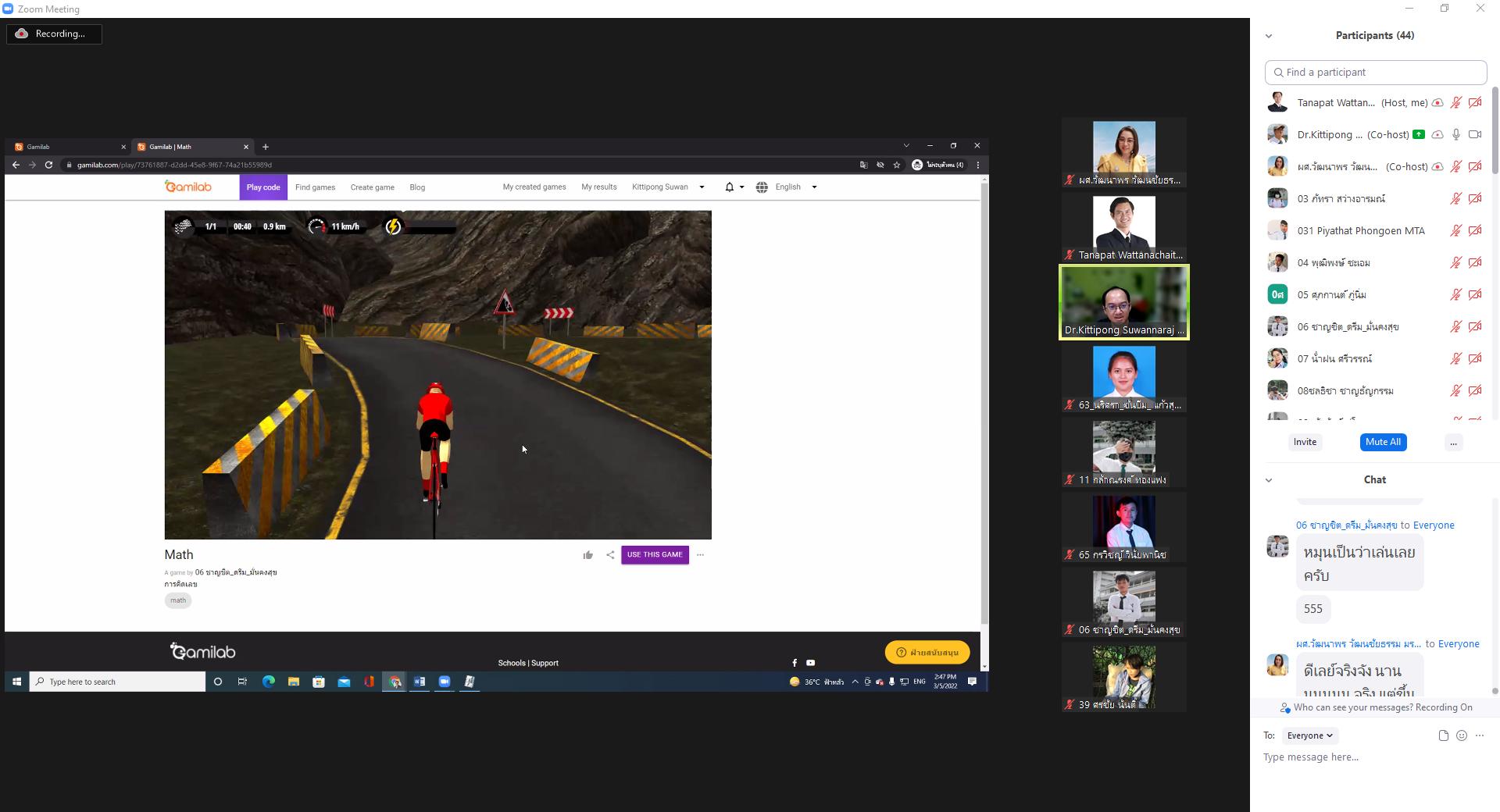Image resolution: width=1500 pixels, height=812 pixels.
Task: Click the File Explorer icon in the taskbar
Action: click(294, 682)
